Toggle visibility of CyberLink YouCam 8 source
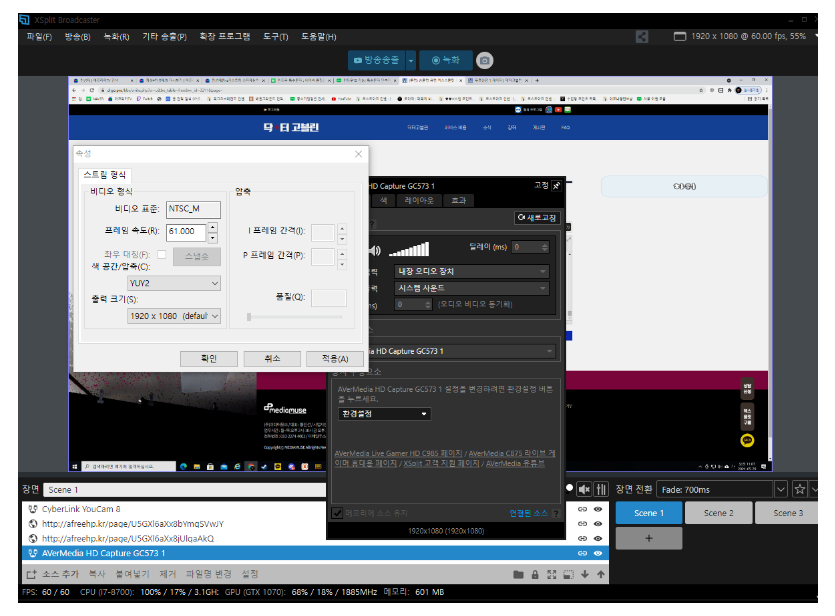 (598, 509)
